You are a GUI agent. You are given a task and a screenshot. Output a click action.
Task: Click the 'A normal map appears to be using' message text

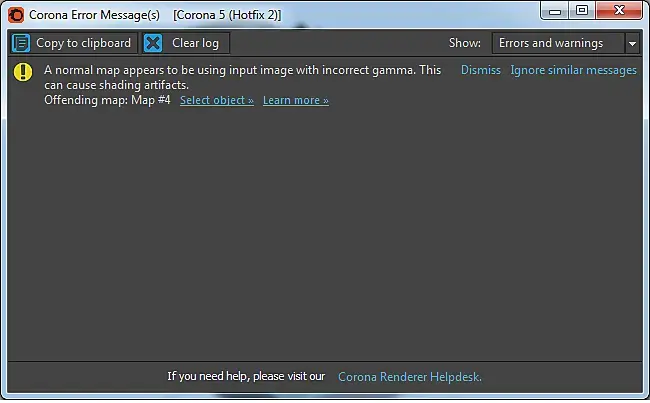pyautogui.click(x=243, y=77)
